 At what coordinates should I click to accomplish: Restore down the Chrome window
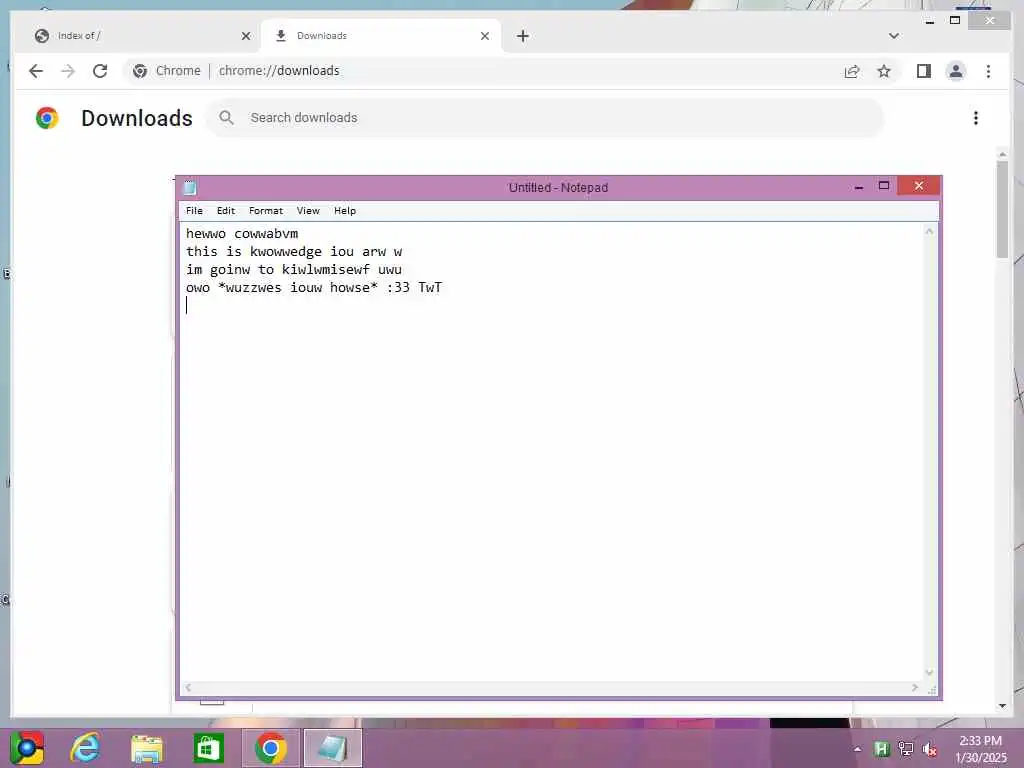point(955,21)
